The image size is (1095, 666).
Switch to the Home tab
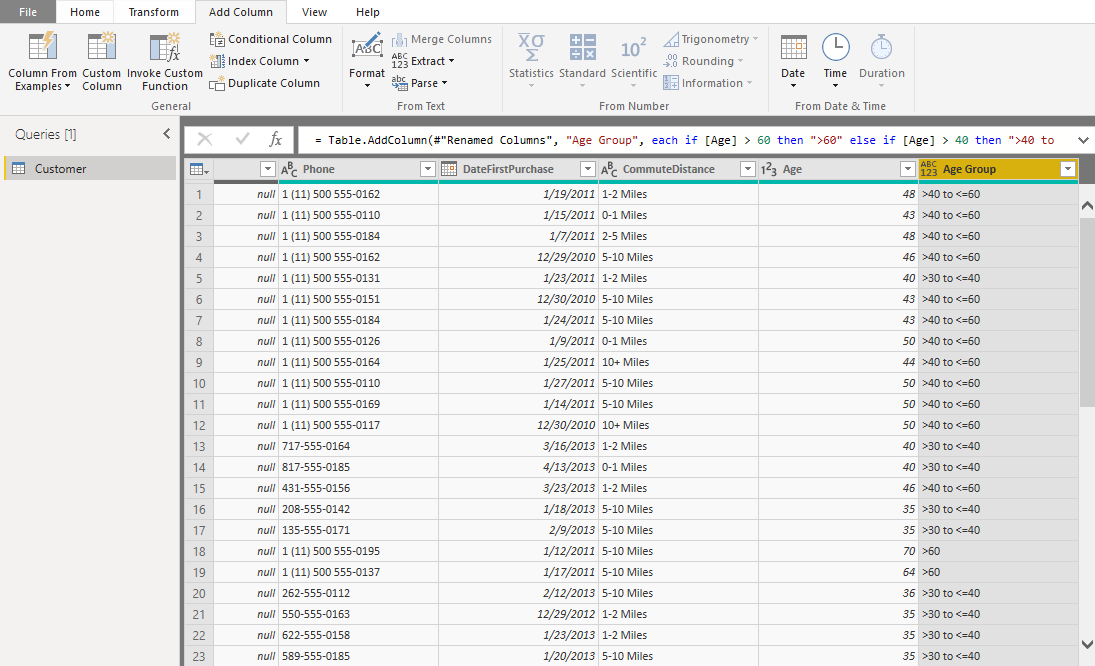point(84,12)
